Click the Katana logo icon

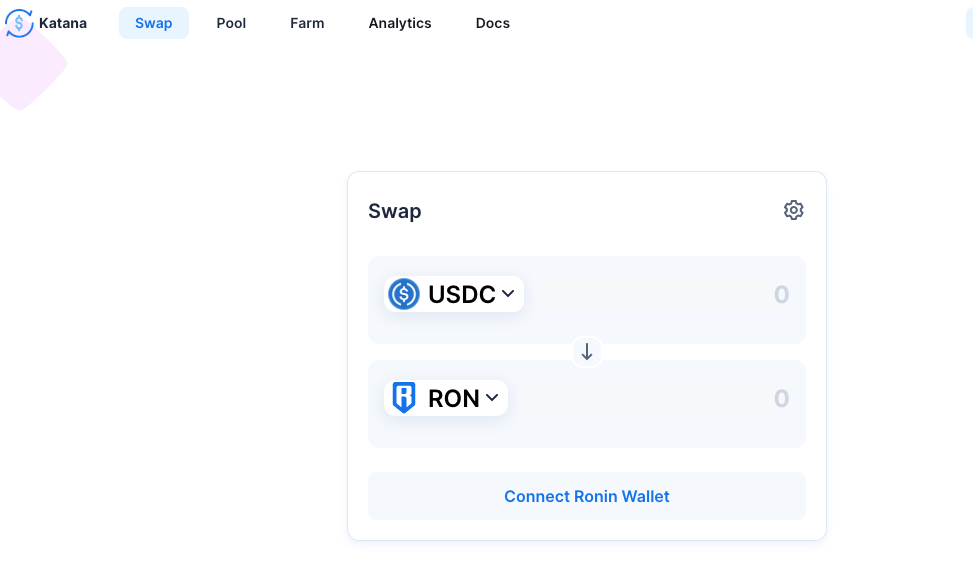pos(19,23)
